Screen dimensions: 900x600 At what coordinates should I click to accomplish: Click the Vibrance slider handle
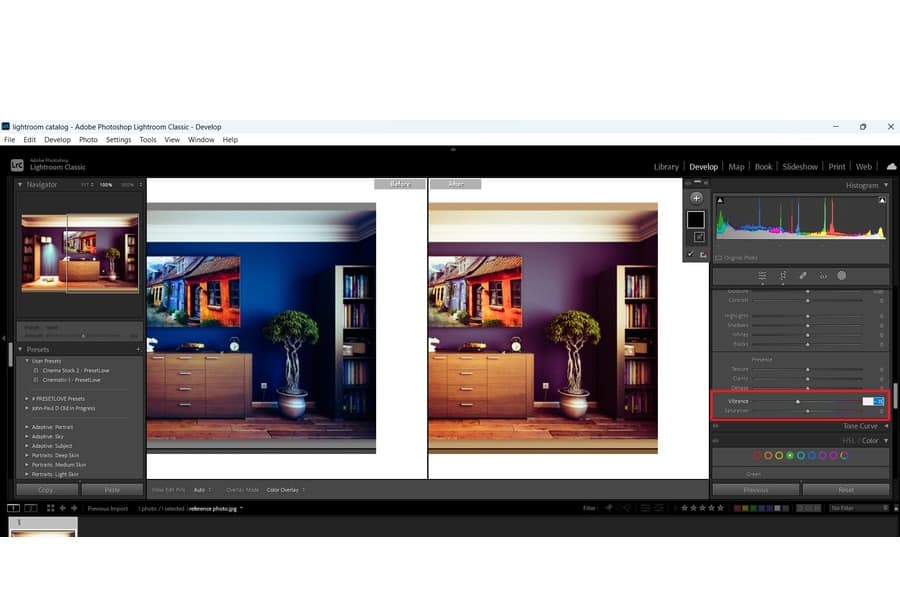[798, 401]
